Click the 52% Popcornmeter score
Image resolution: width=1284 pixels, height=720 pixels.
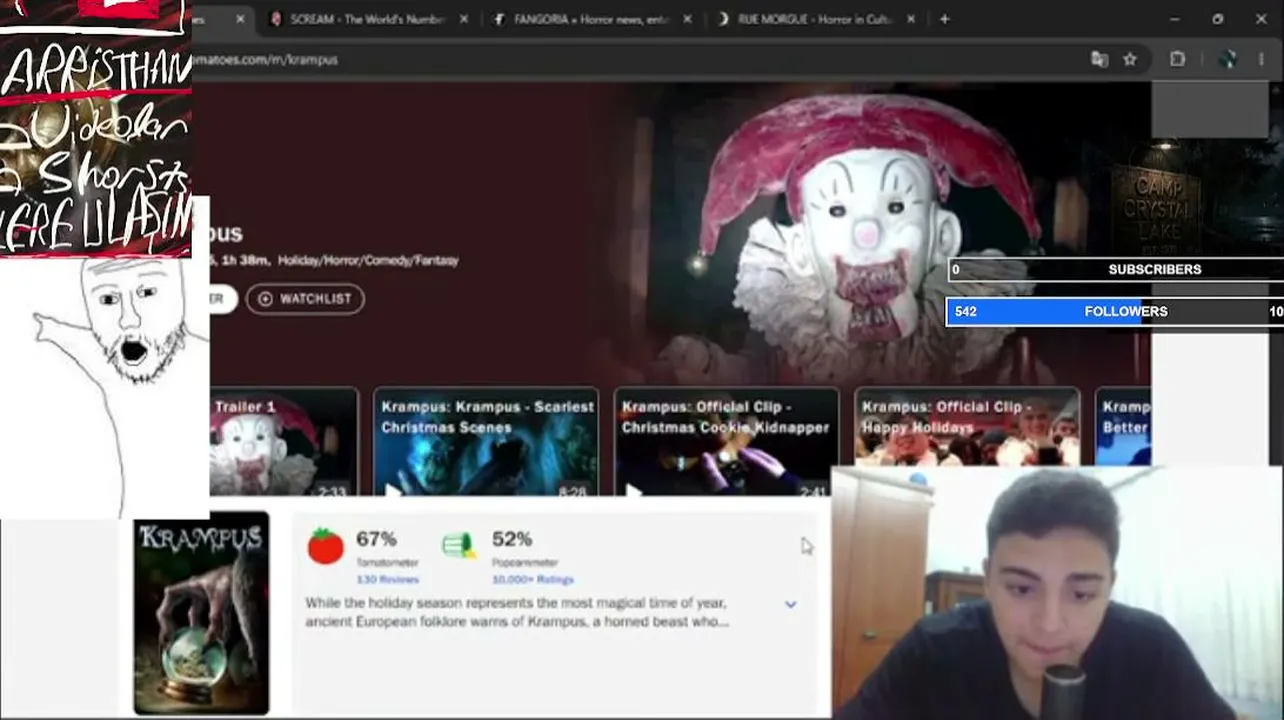coord(512,539)
